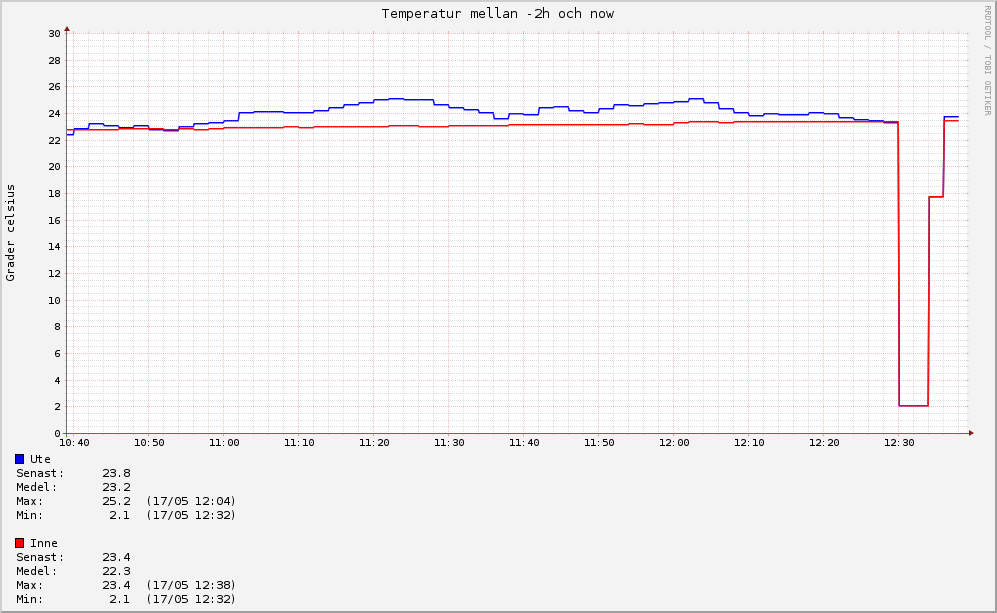The image size is (997, 613).
Task: Click the vertical 'Grader celsius' axis label
Action: pos(11,232)
